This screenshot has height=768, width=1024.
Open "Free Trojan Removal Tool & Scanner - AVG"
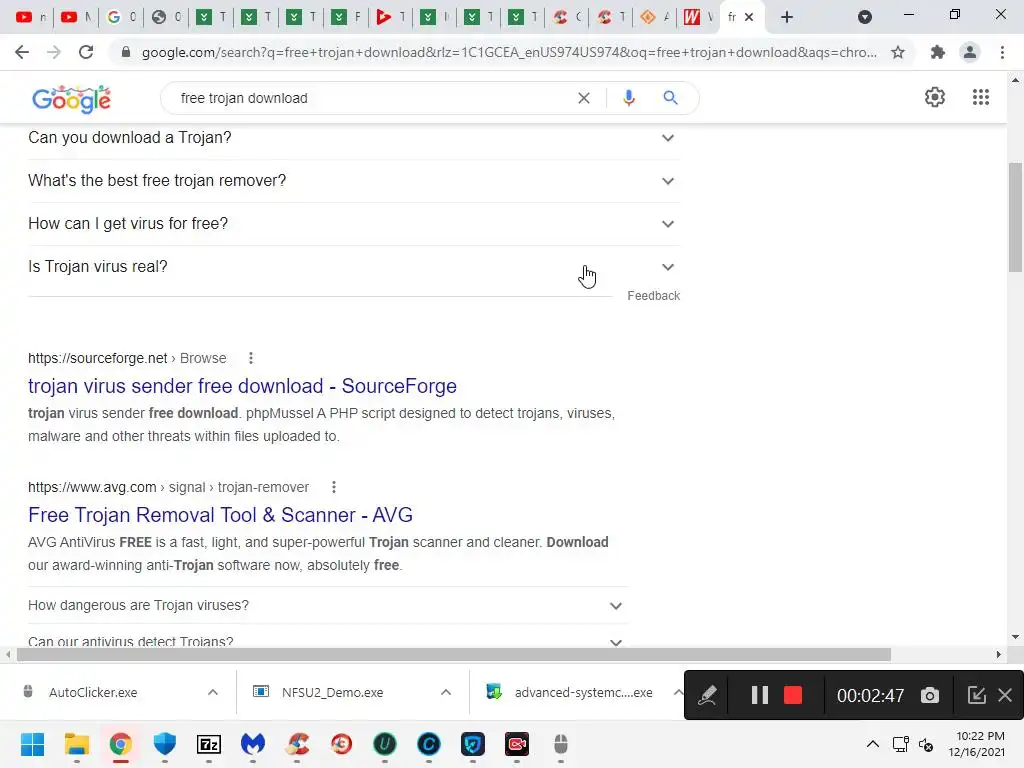tap(220, 515)
